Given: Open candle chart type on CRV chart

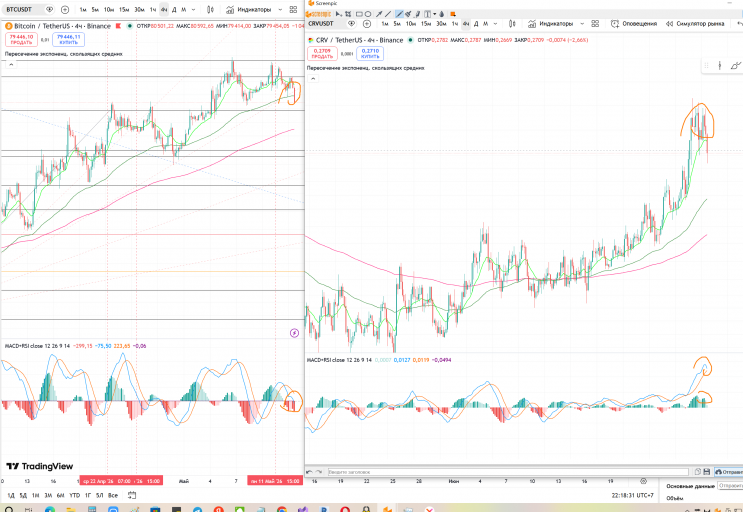Looking at the screenshot, I should [512, 24].
